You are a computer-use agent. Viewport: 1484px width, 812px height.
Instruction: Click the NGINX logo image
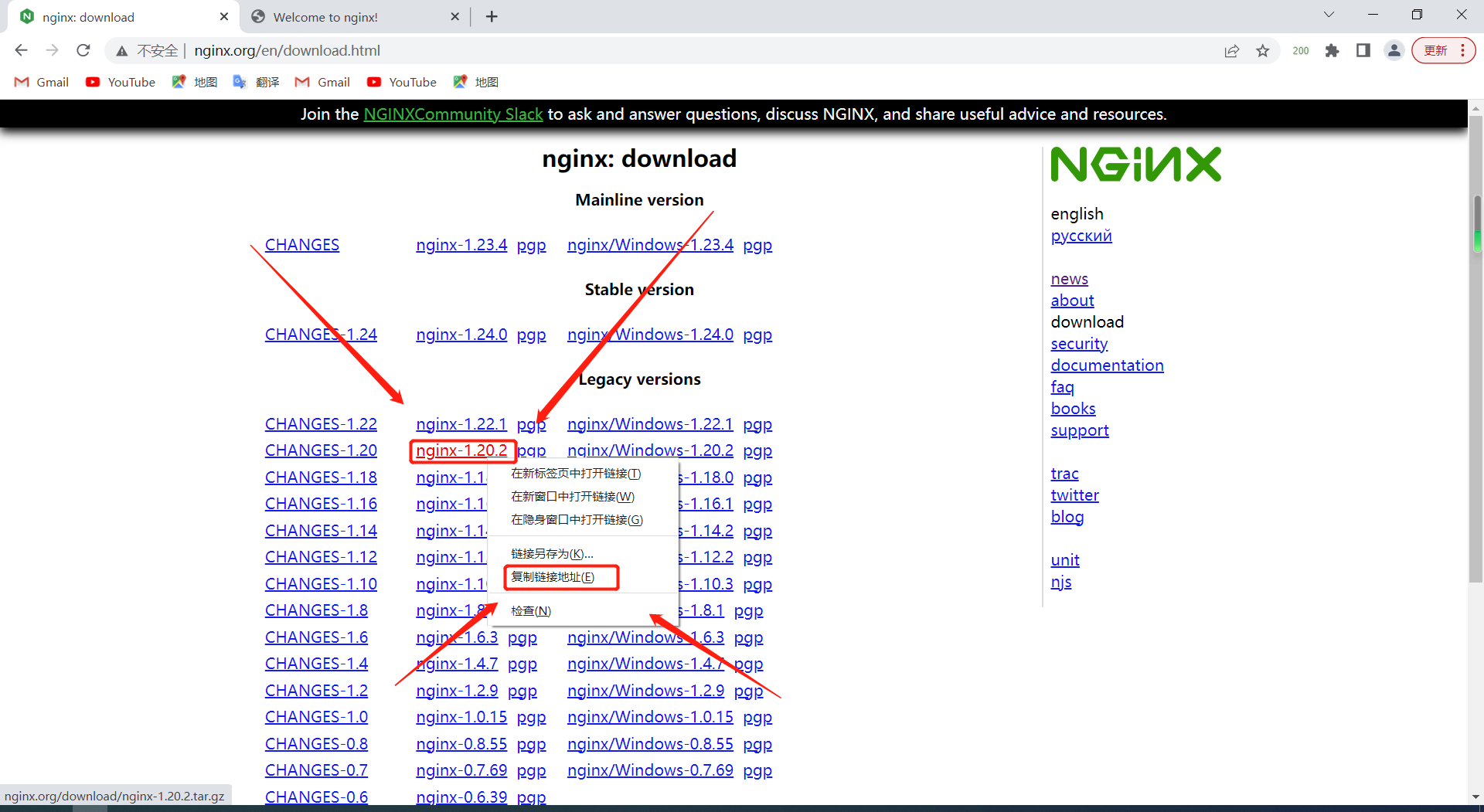(x=1135, y=165)
